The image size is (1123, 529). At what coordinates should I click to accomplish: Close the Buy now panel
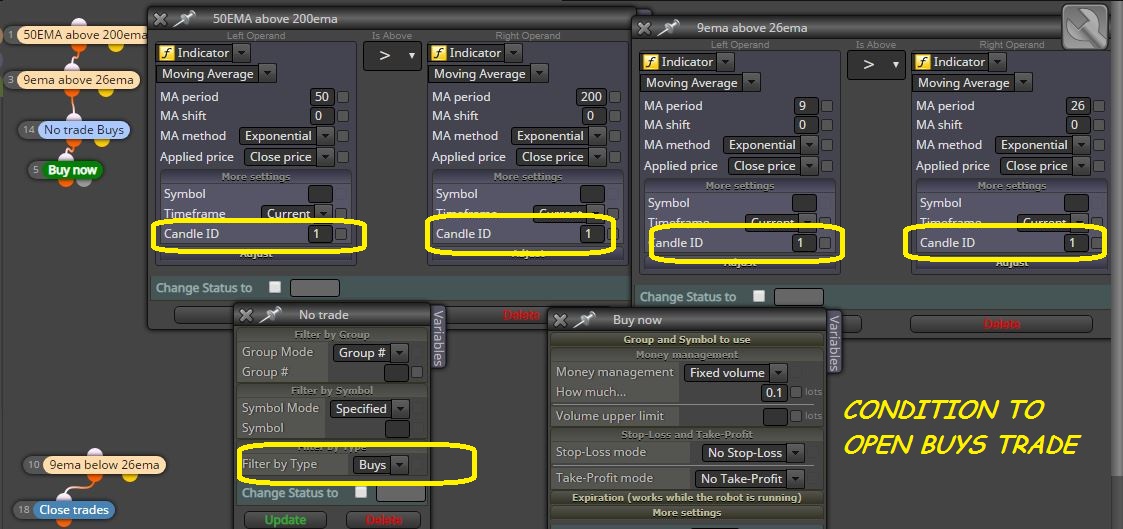point(561,320)
